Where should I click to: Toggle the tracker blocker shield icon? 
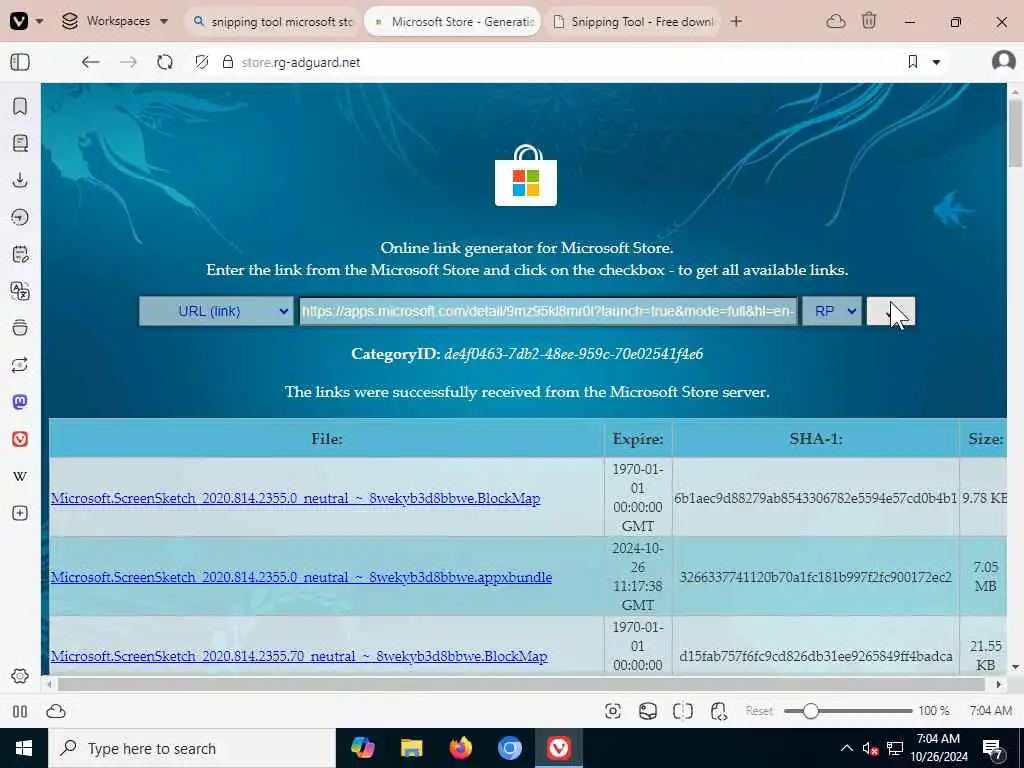202,62
